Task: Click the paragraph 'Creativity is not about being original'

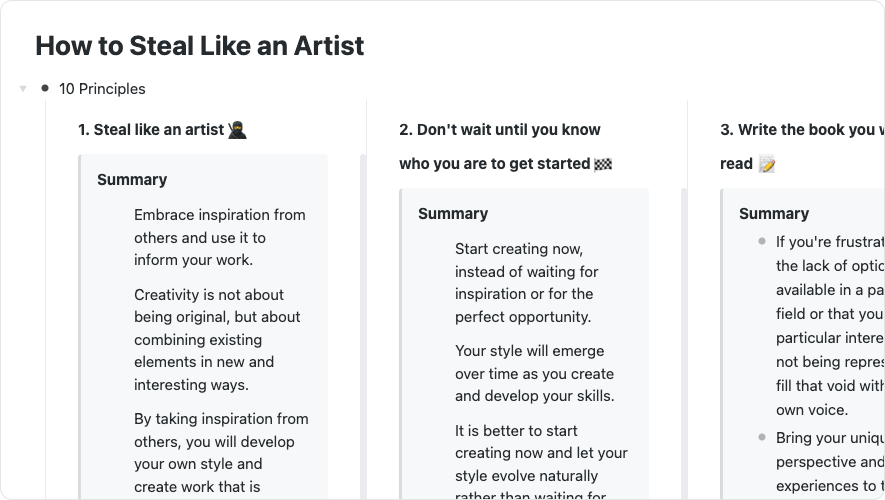Action: coord(209,339)
